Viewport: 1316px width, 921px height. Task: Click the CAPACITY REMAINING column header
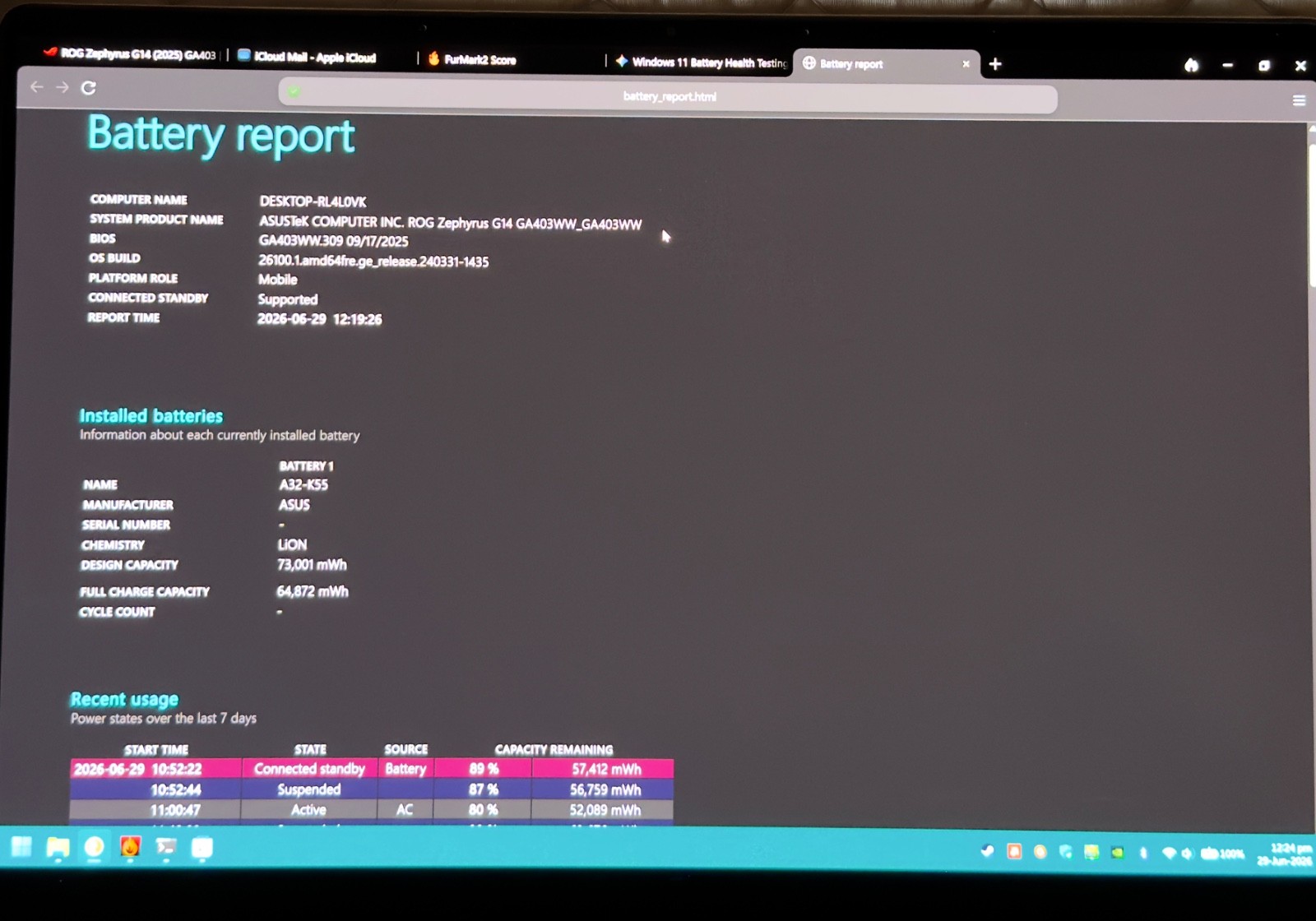click(554, 750)
